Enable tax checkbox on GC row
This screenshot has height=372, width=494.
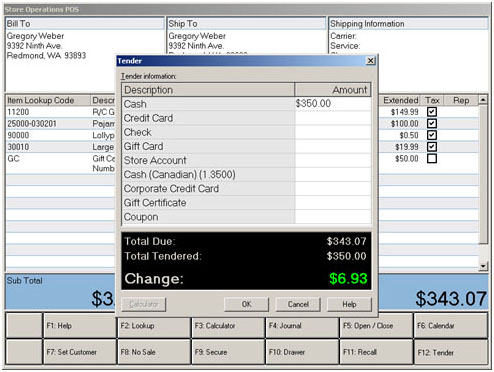click(432, 158)
